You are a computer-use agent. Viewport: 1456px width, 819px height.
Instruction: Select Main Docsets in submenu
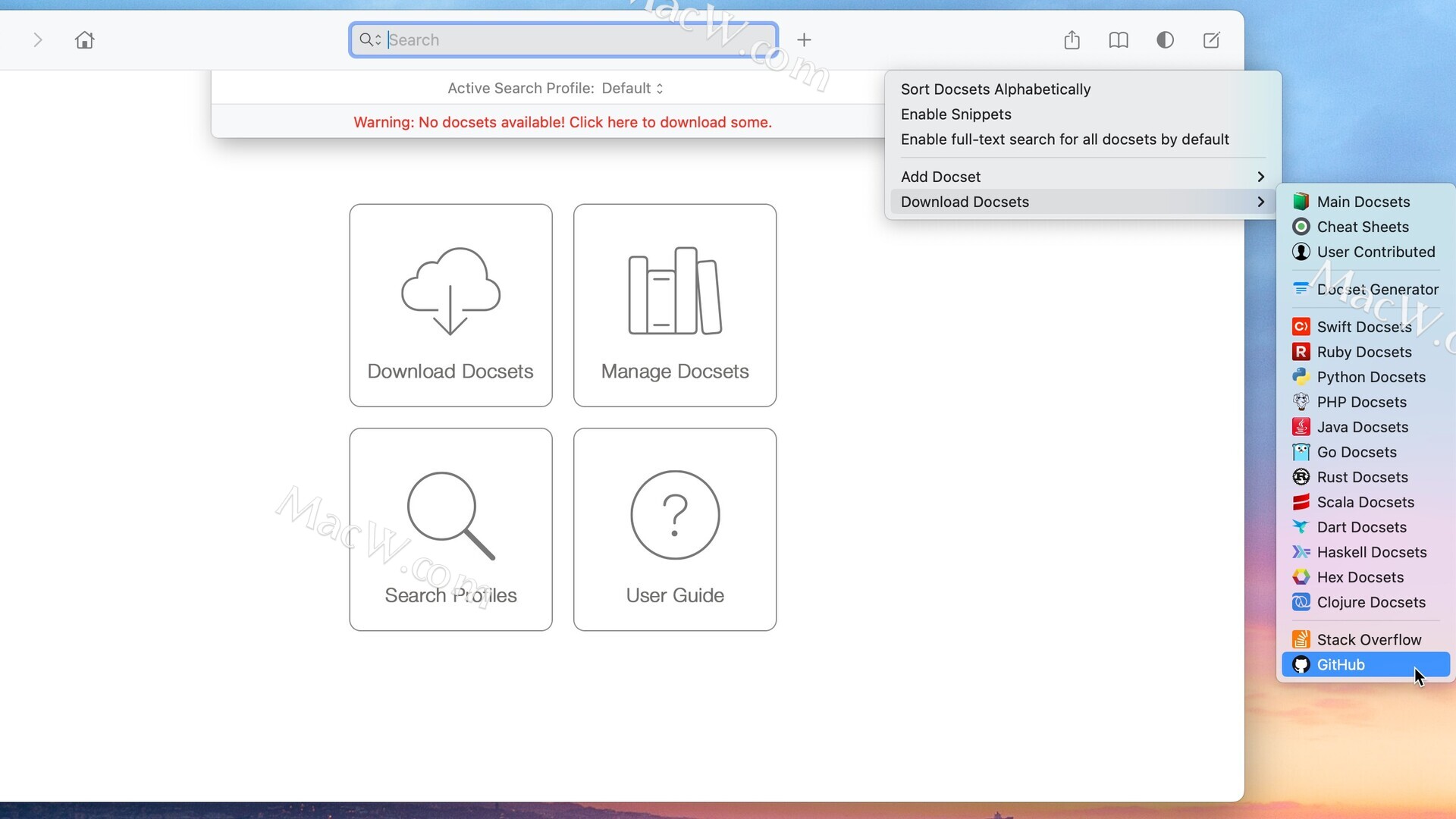point(1366,202)
